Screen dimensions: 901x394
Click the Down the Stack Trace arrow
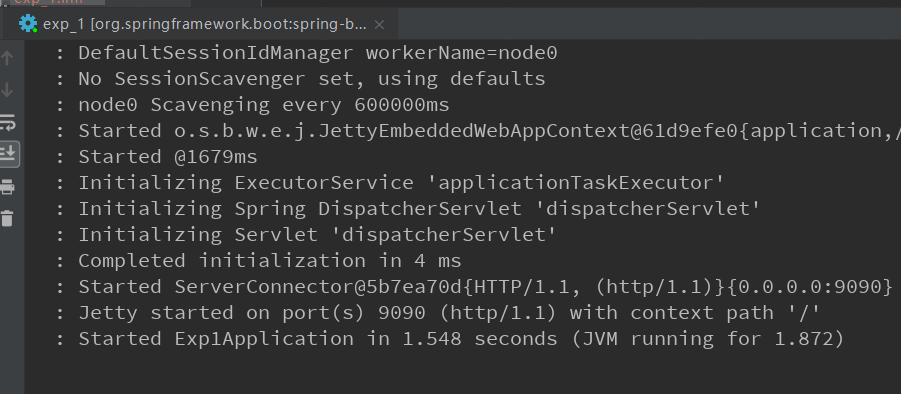7,90
